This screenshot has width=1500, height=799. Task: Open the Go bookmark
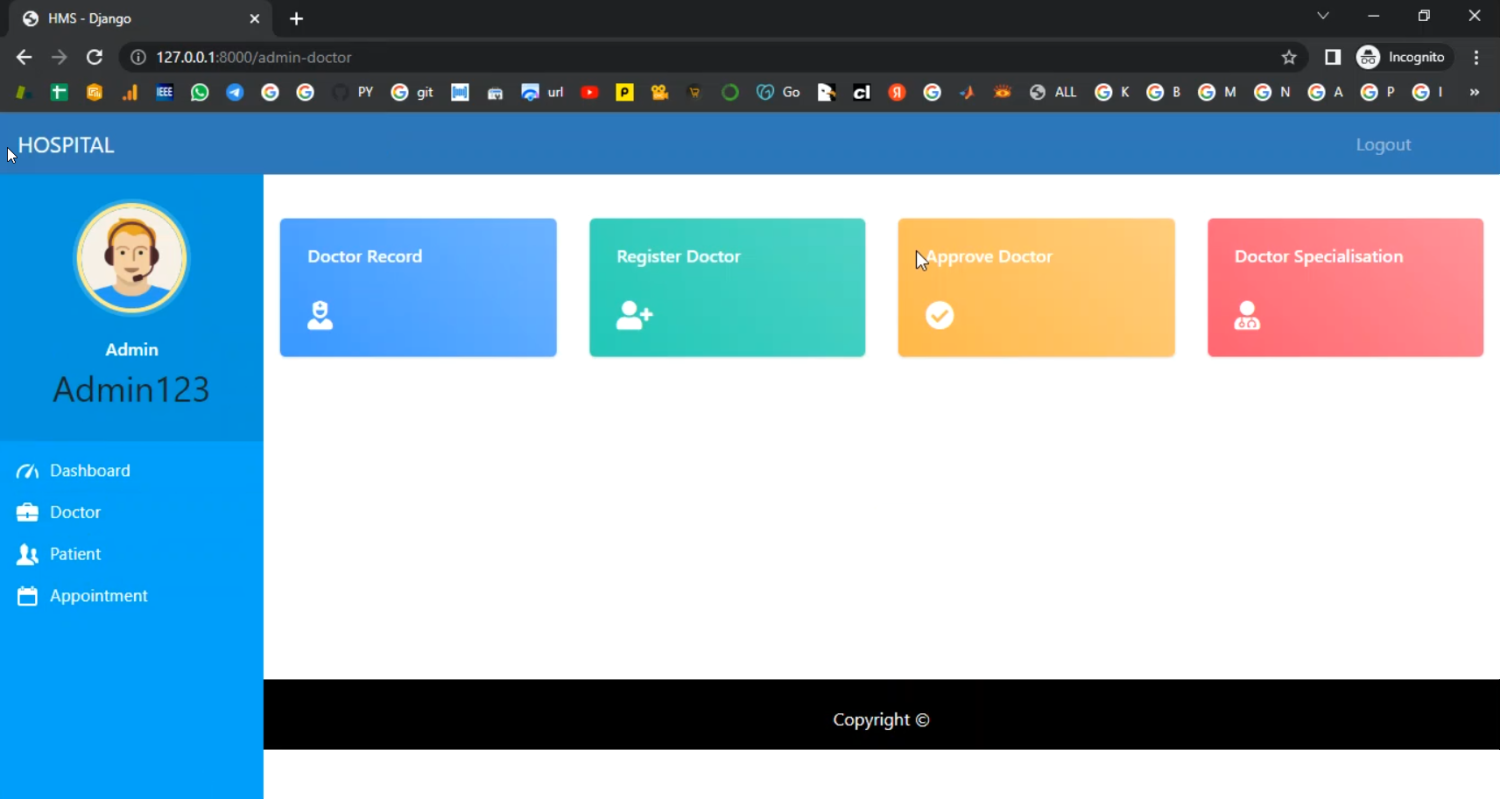(778, 92)
